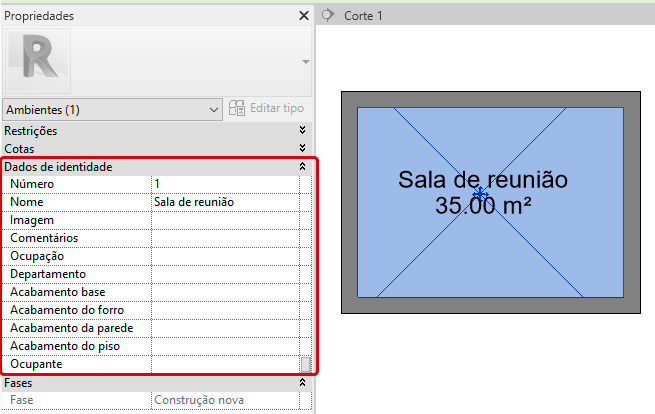655x414 pixels.
Task: Click the Revit type preview icon
Action: [38, 61]
